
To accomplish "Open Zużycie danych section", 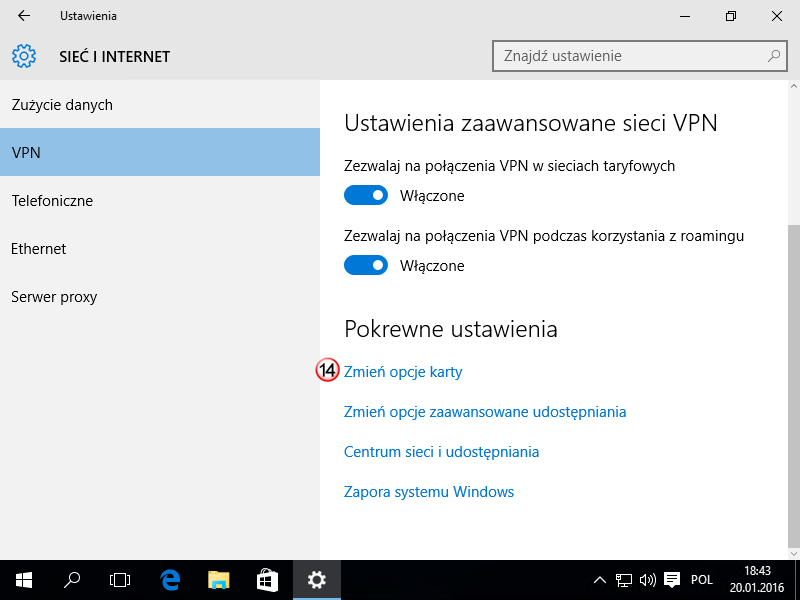I will (x=160, y=105).
